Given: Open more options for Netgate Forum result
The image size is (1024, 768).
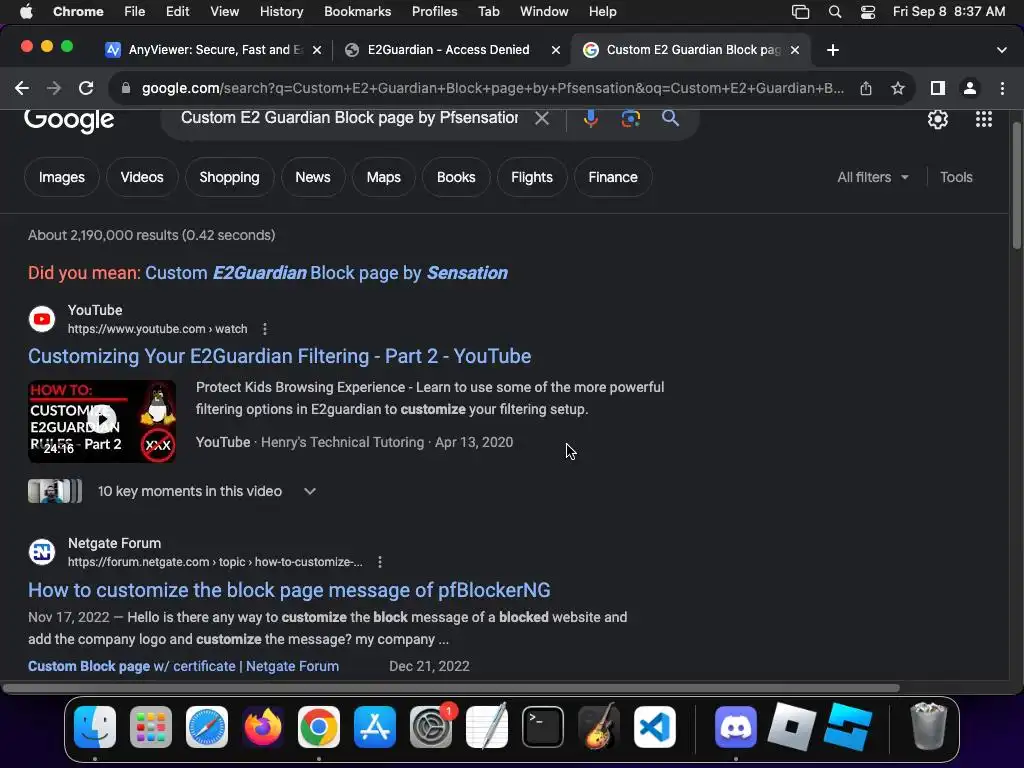Looking at the screenshot, I should coord(380,562).
